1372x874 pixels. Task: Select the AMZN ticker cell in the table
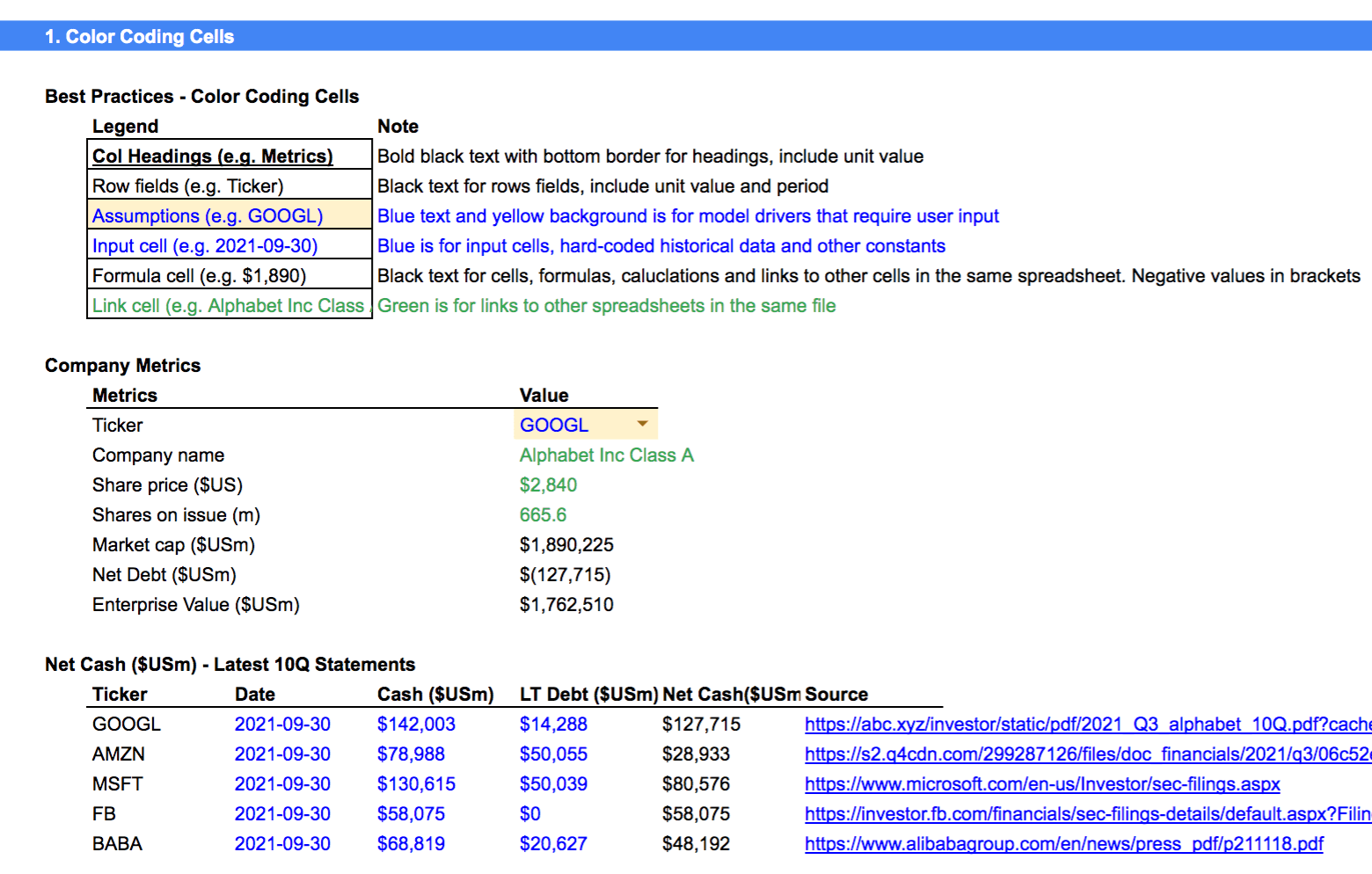point(119,754)
